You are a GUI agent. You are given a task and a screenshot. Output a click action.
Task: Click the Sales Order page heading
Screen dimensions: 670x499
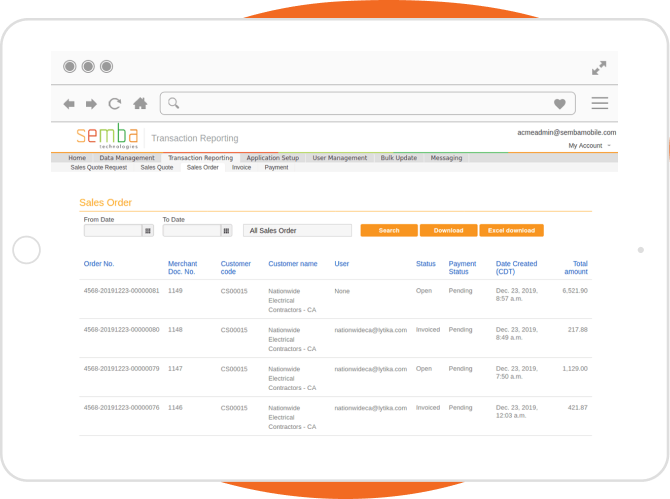pos(106,203)
